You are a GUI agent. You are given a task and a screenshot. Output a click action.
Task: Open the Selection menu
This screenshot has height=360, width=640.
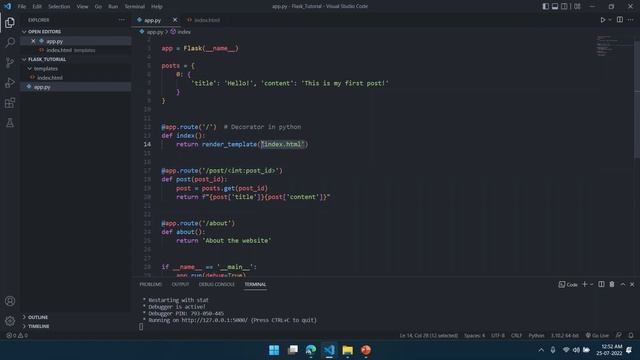click(59, 7)
